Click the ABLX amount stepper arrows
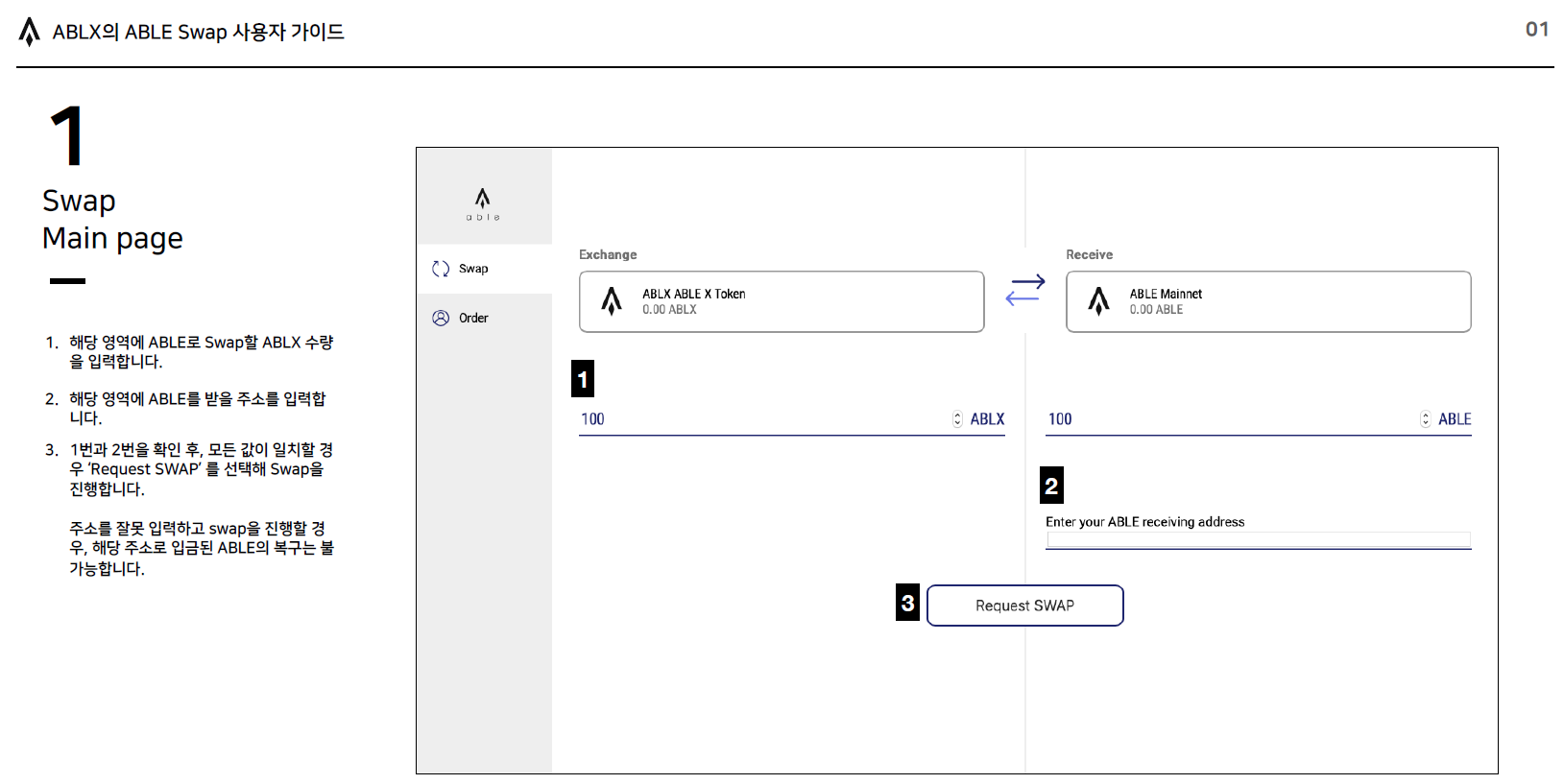This screenshot has width=1564, height=784. point(957,419)
